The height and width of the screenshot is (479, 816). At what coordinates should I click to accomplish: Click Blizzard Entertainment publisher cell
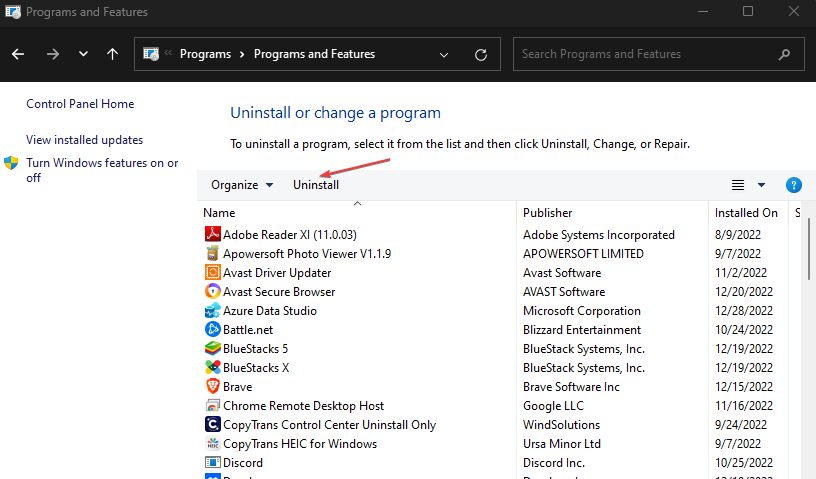[582, 330]
